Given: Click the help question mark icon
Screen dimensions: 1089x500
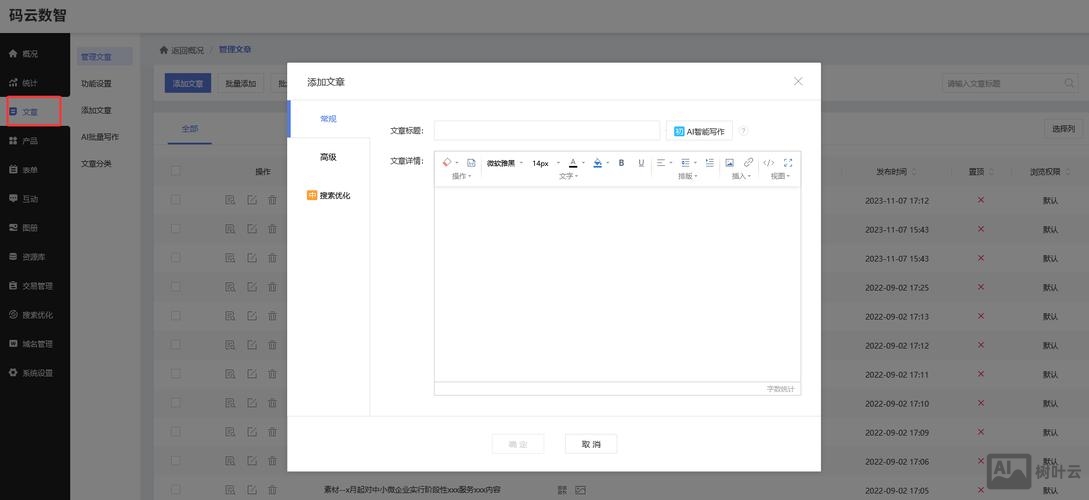Looking at the screenshot, I should tap(743, 131).
